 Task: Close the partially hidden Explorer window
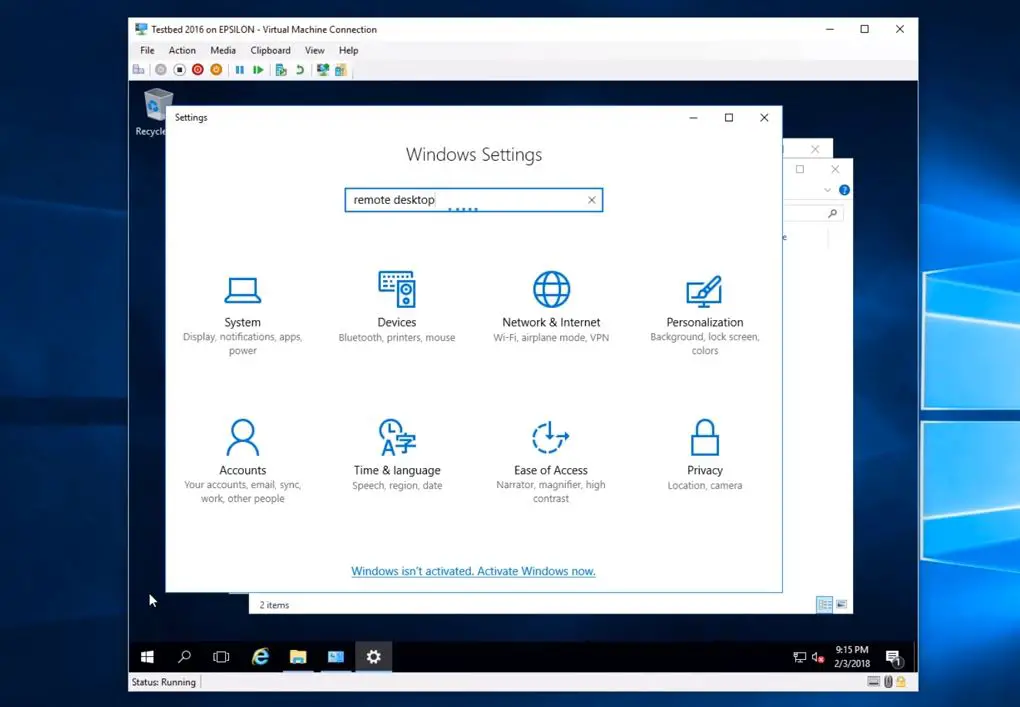pyautogui.click(x=835, y=169)
